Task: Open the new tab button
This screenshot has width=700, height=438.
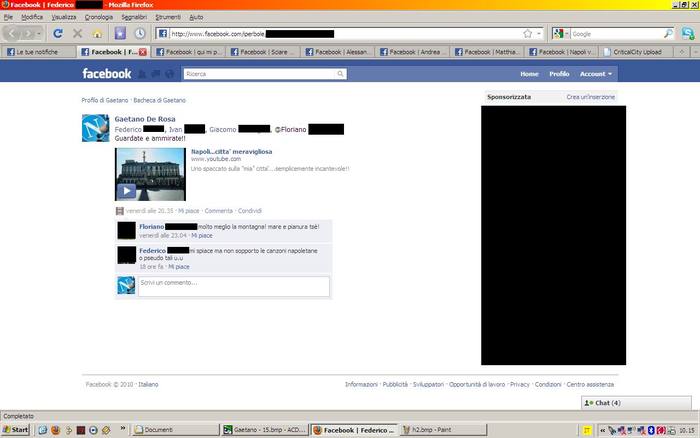Action: [x=681, y=52]
